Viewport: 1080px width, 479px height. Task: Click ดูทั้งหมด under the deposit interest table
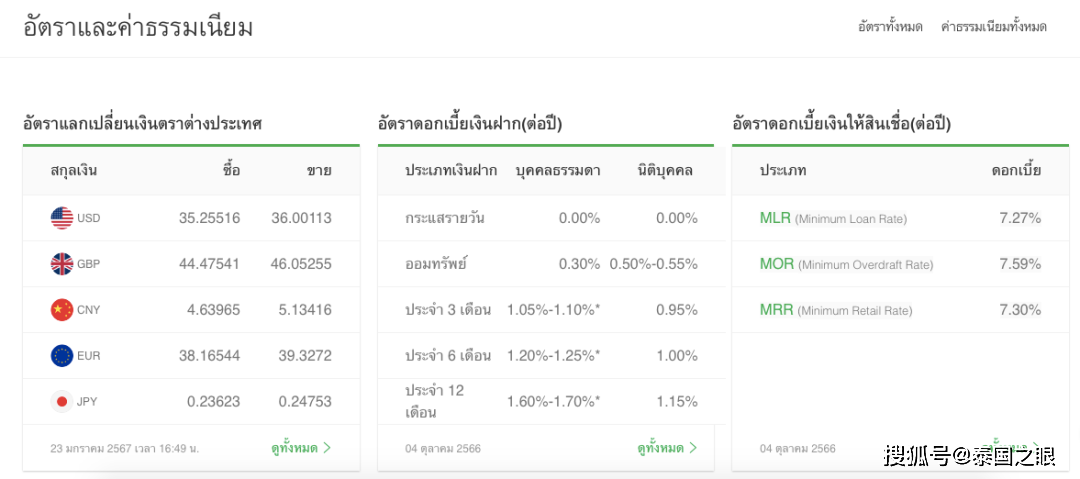660,448
